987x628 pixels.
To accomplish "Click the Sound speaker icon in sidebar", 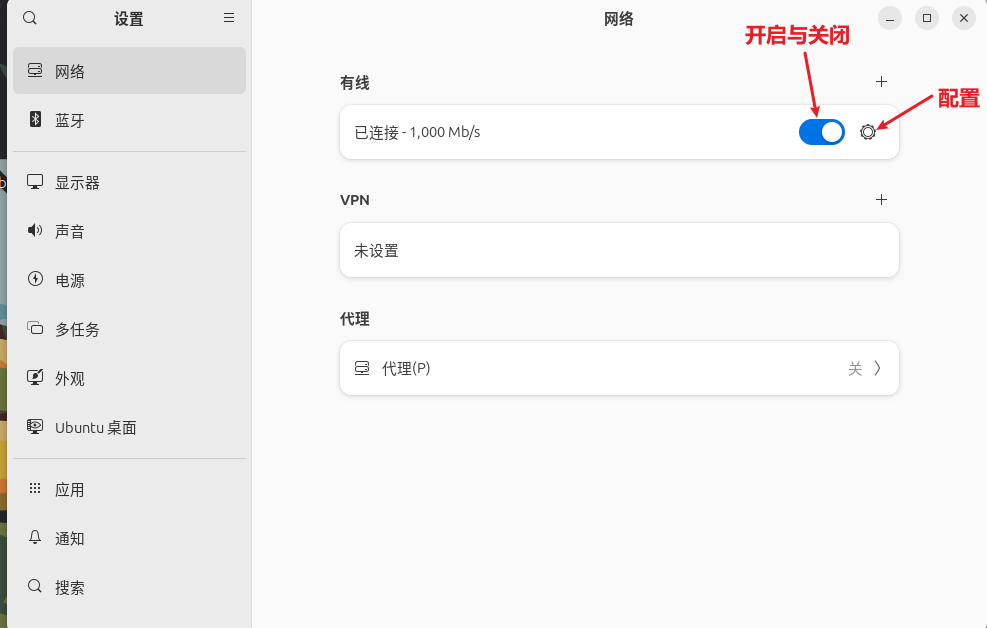I will pyautogui.click(x=35, y=231).
